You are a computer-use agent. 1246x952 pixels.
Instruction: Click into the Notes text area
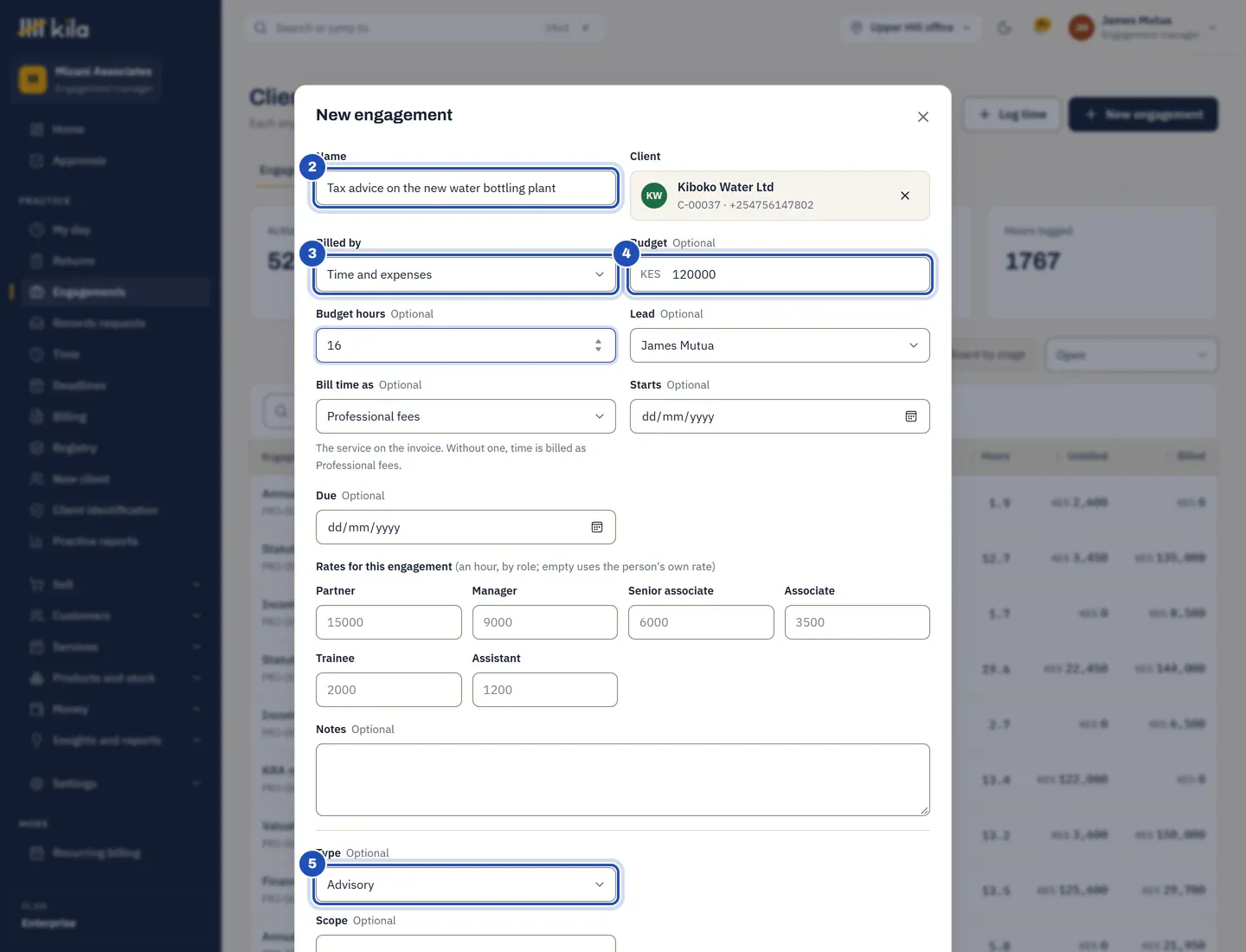coord(623,780)
